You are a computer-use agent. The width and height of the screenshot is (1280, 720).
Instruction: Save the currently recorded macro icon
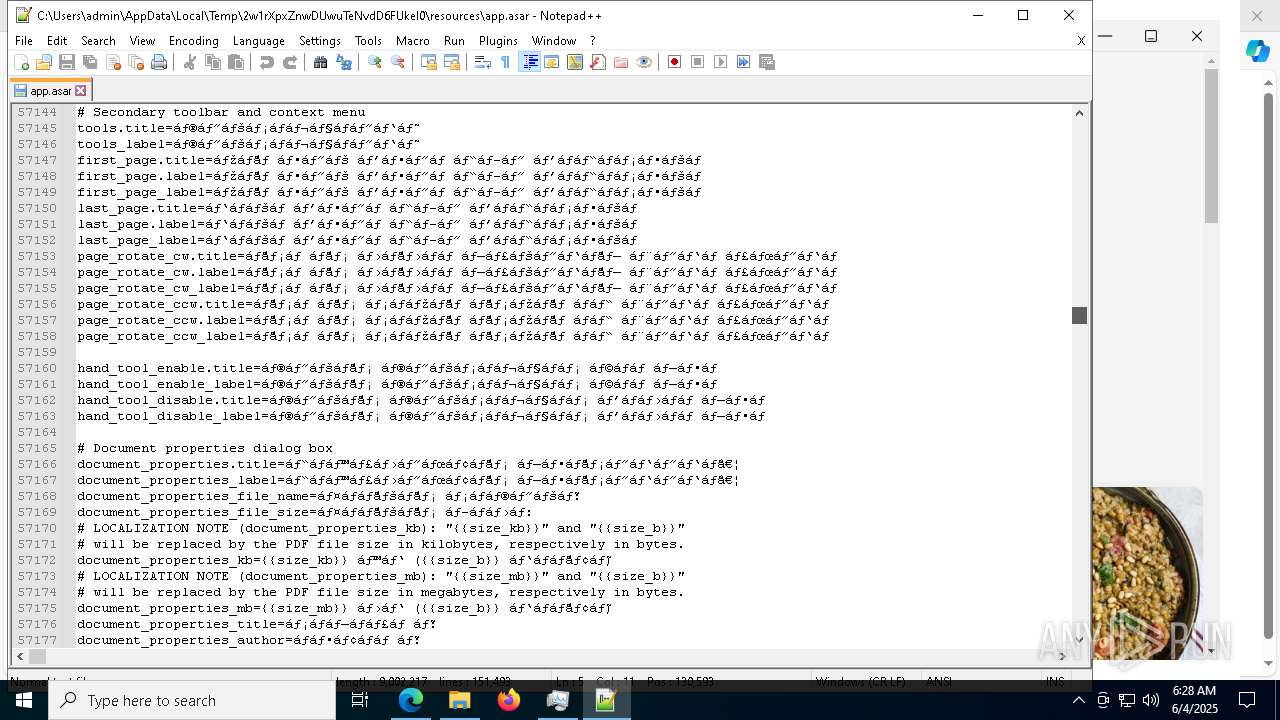tap(767, 62)
